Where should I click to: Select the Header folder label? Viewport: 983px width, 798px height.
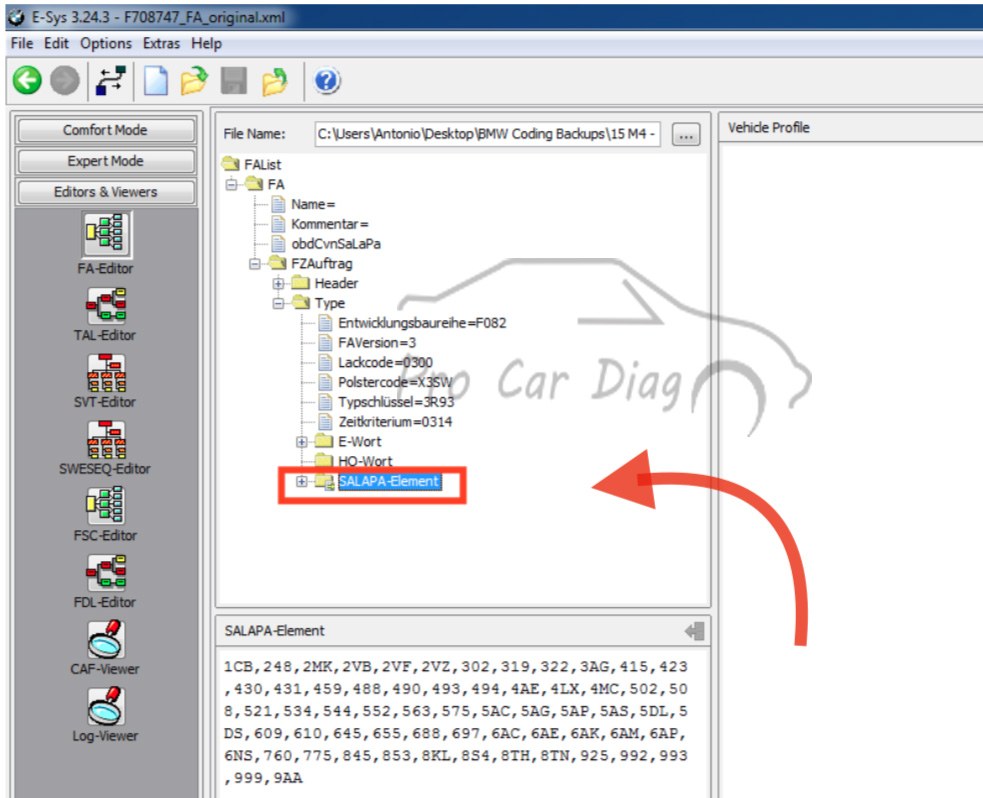(x=336, y=283)
